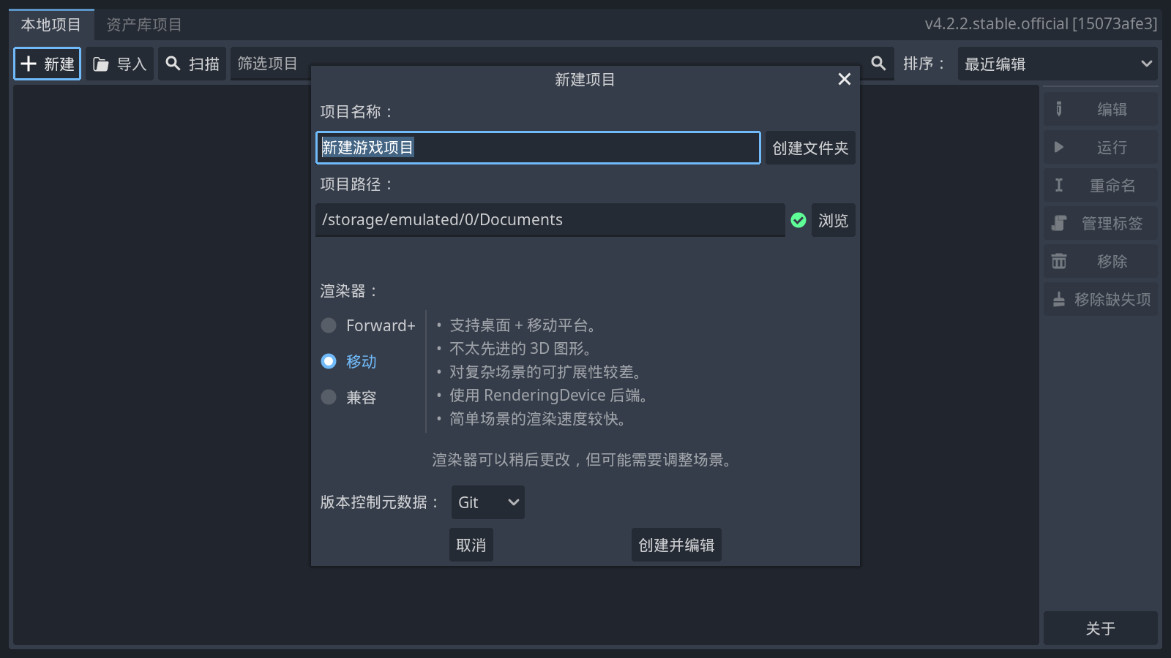This screenshot has width=1171, height=658.
Task: Click the 创建文件夹 button
Action: pos(810,148)
